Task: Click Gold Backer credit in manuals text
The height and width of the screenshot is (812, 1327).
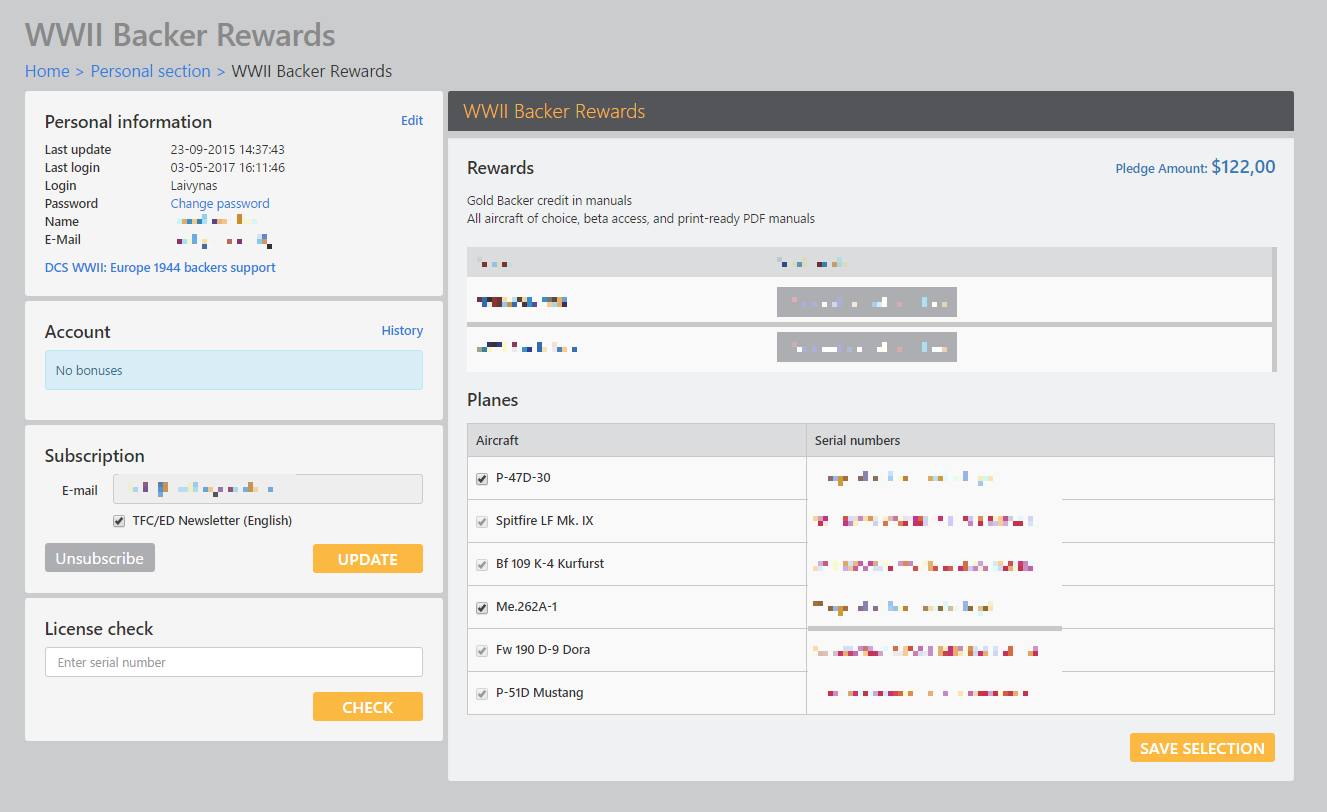Action: 549,201
